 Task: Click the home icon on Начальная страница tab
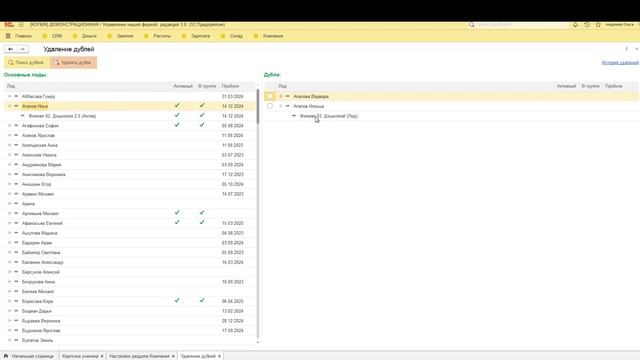click(6, 356)
